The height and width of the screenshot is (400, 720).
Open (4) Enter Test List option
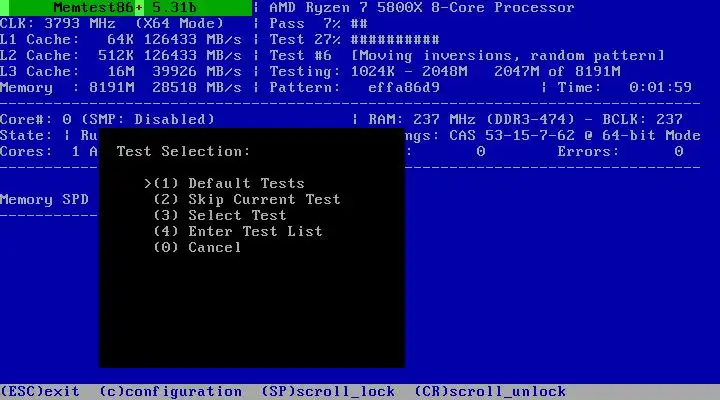238,231
